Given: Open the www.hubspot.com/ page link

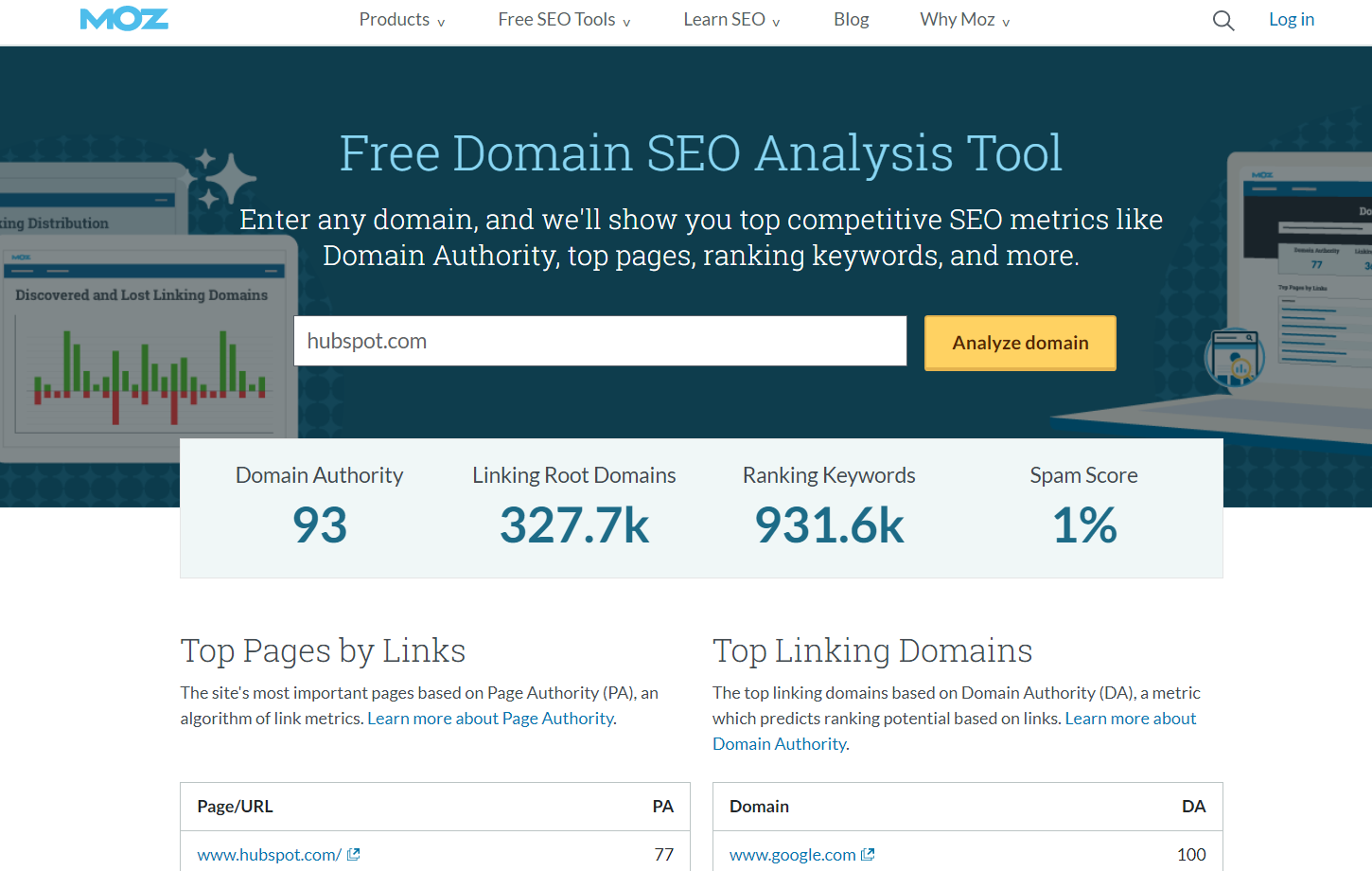Looking at the screenshot, I should (x=269, y=855).
